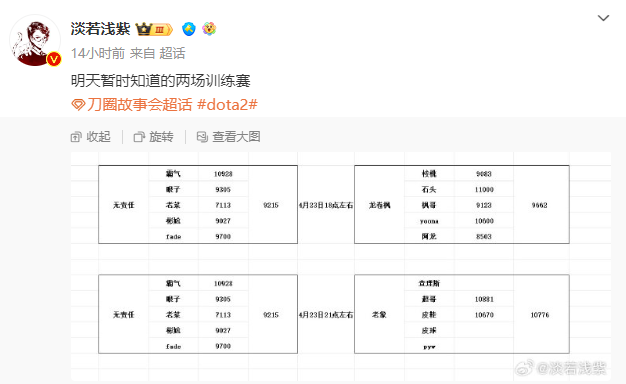
Task: Click the player cell 皮鞋
Action: tap(429, 315)
